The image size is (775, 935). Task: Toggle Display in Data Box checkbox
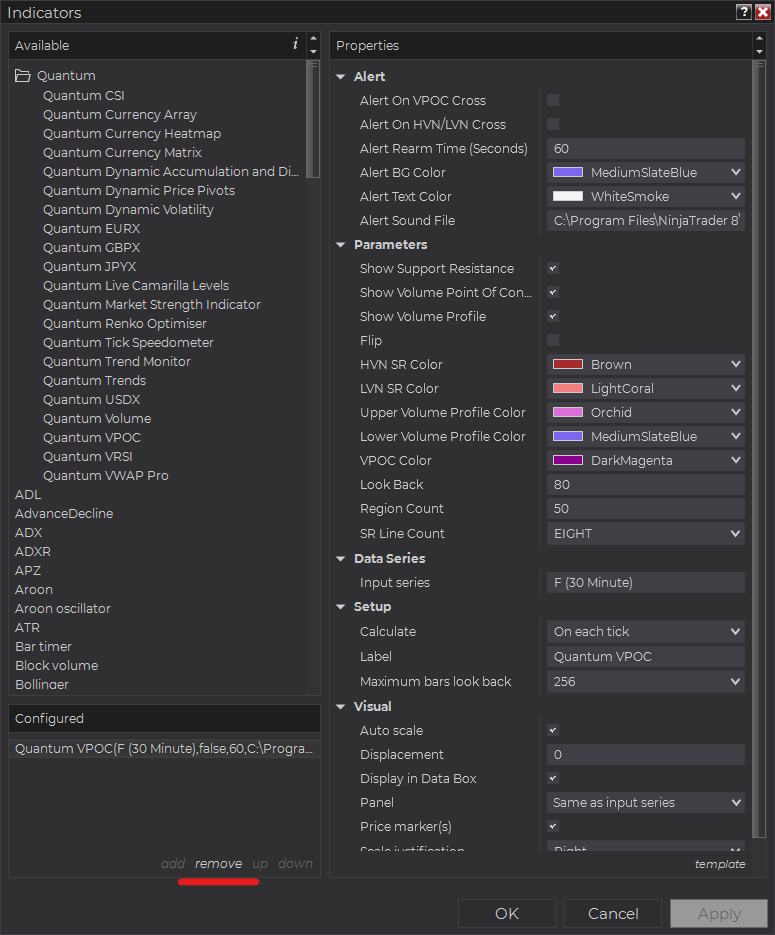tap(553, 778)
